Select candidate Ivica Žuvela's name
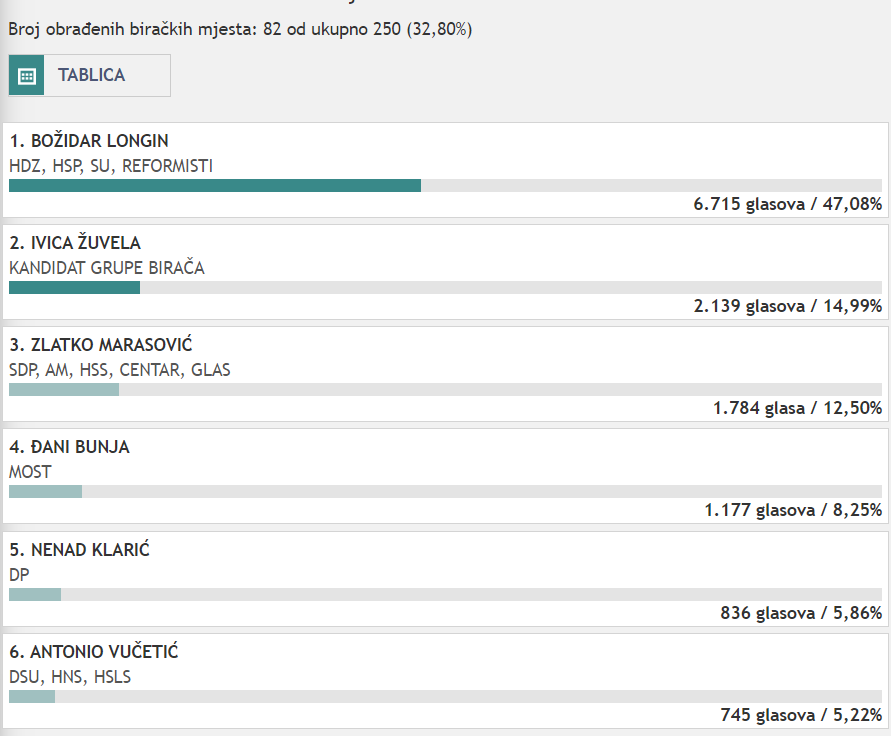The image size is (891, 736). pyautogui.click(x=75, y=243)
